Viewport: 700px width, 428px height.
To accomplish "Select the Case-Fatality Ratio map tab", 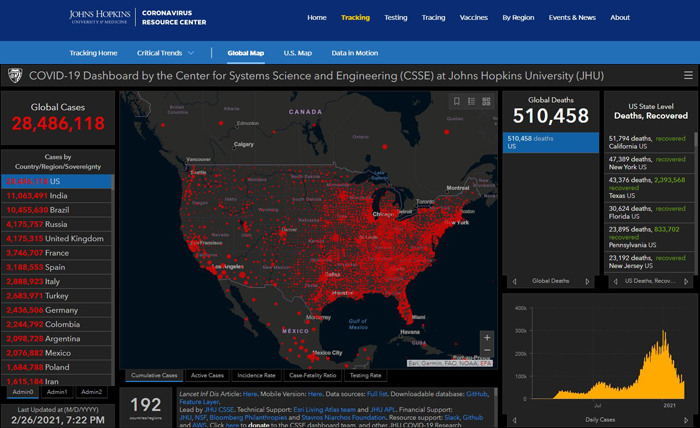I will point(312,376).
